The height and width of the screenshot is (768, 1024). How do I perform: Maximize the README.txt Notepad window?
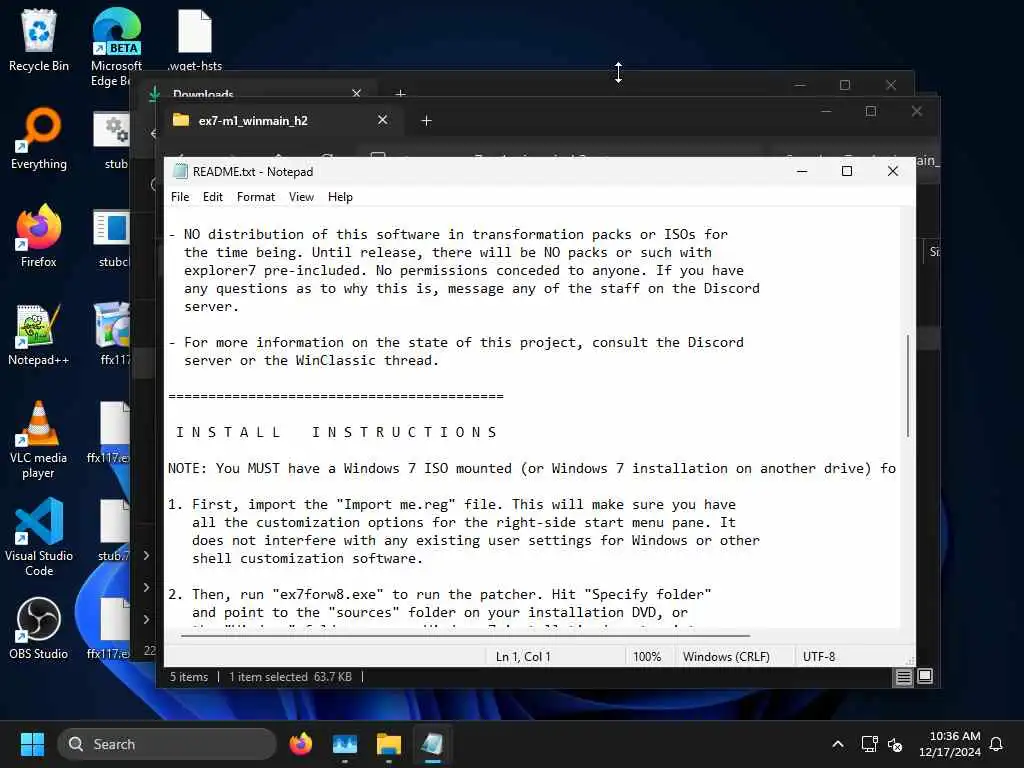(x=847, y=171)
